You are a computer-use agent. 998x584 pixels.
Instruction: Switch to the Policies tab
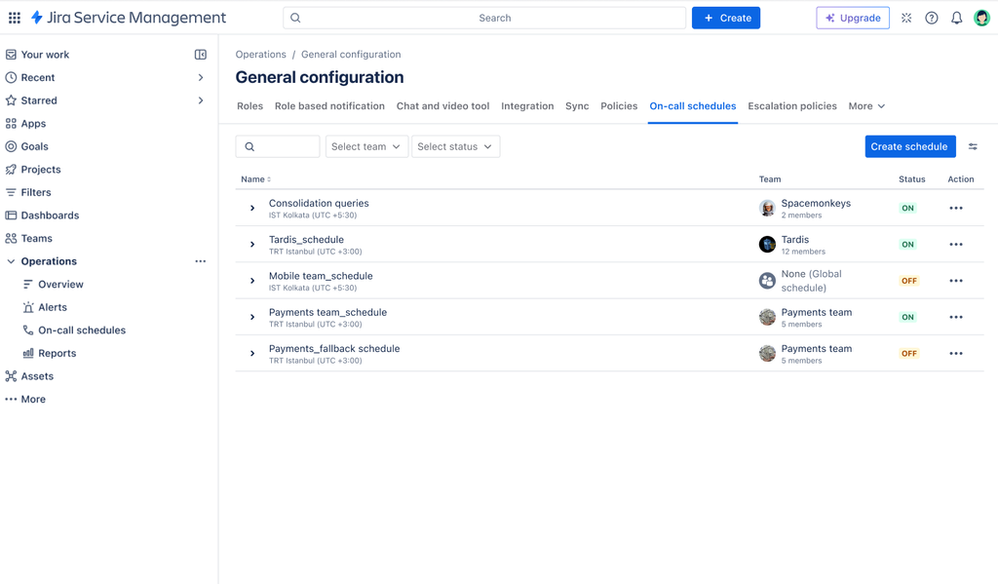click(619, 106)
